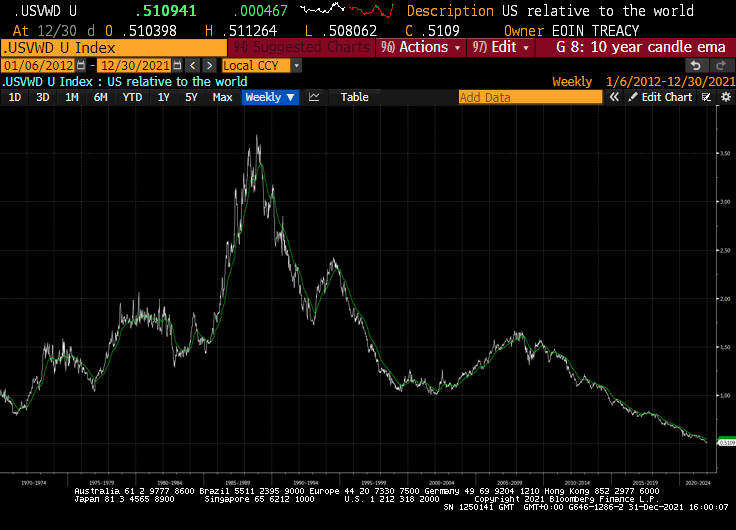
Task: Expand the Actions menu
Action: [x=428, y=47]
